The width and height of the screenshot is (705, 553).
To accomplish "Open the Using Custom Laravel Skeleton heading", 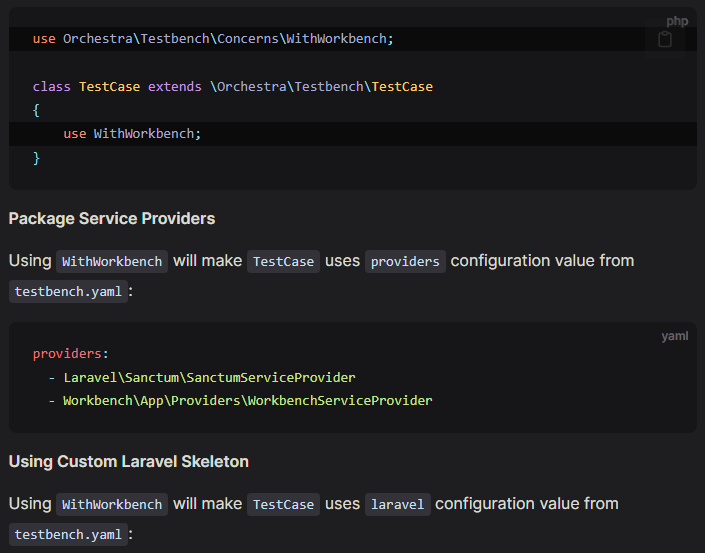I will click(x=129, y=461).
